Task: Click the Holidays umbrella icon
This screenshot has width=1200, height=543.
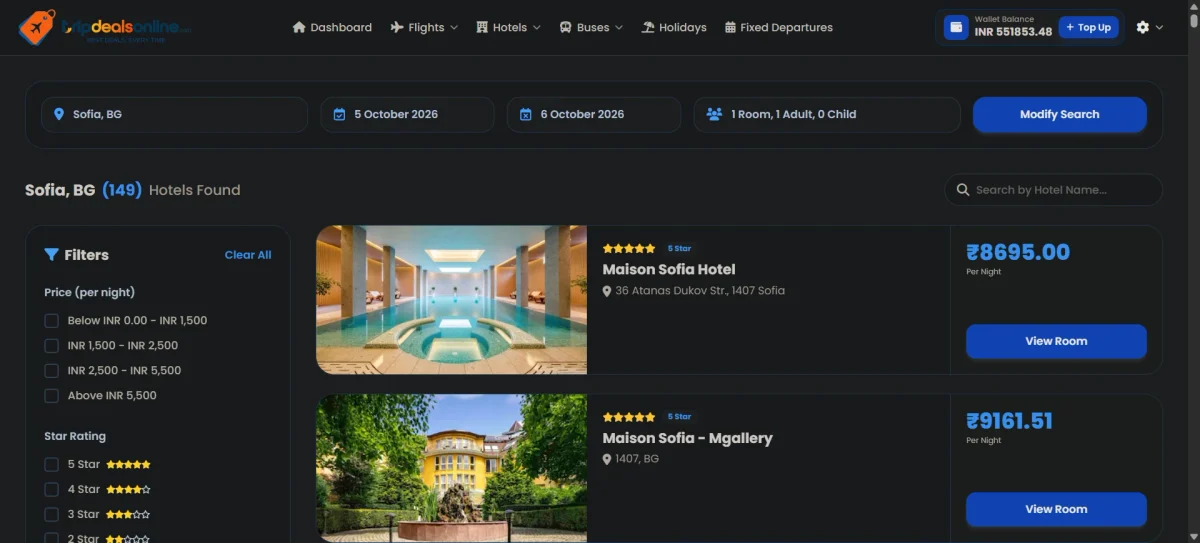Action: [x=648, y=27]
